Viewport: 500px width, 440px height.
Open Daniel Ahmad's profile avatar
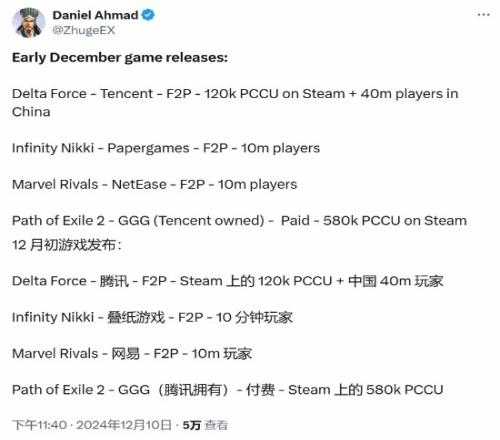[29, 23]
